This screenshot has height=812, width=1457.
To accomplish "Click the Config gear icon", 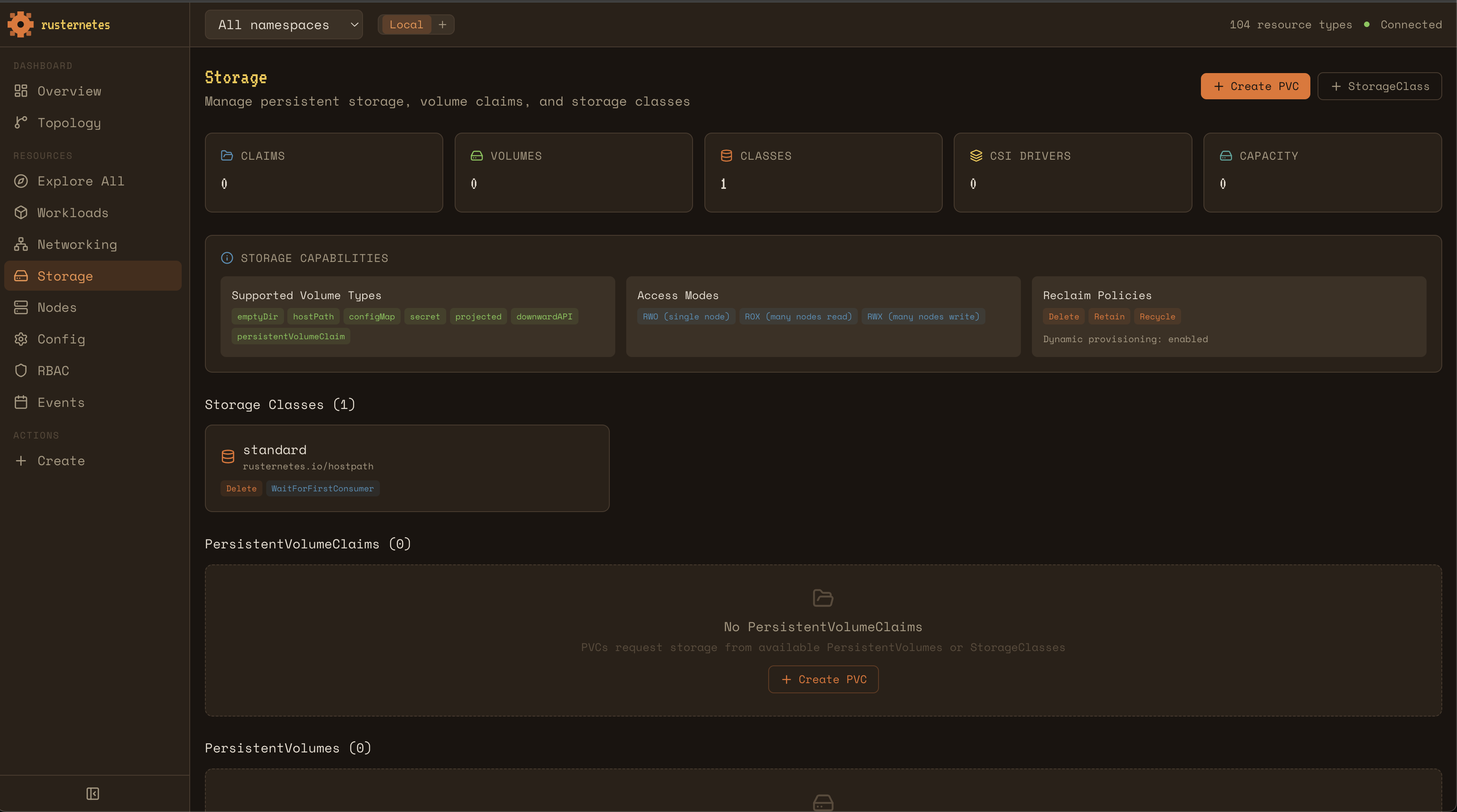I will (21, 339).
